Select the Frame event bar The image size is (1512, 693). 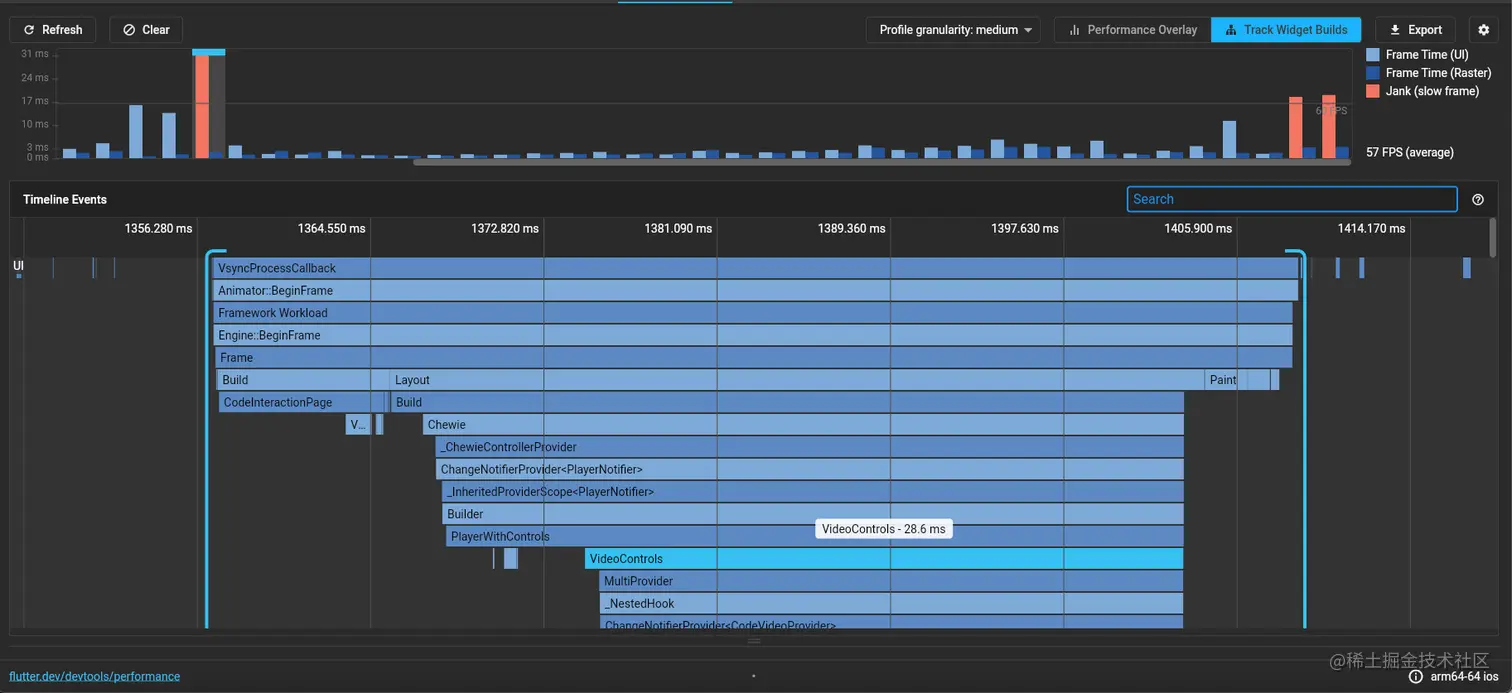754,357
